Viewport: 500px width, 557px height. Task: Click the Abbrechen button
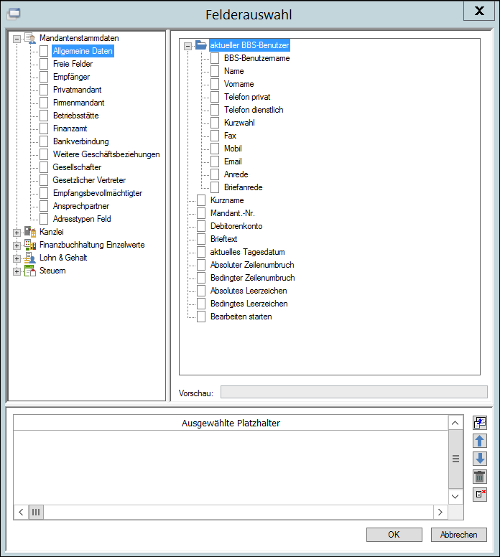click(458, 535)
